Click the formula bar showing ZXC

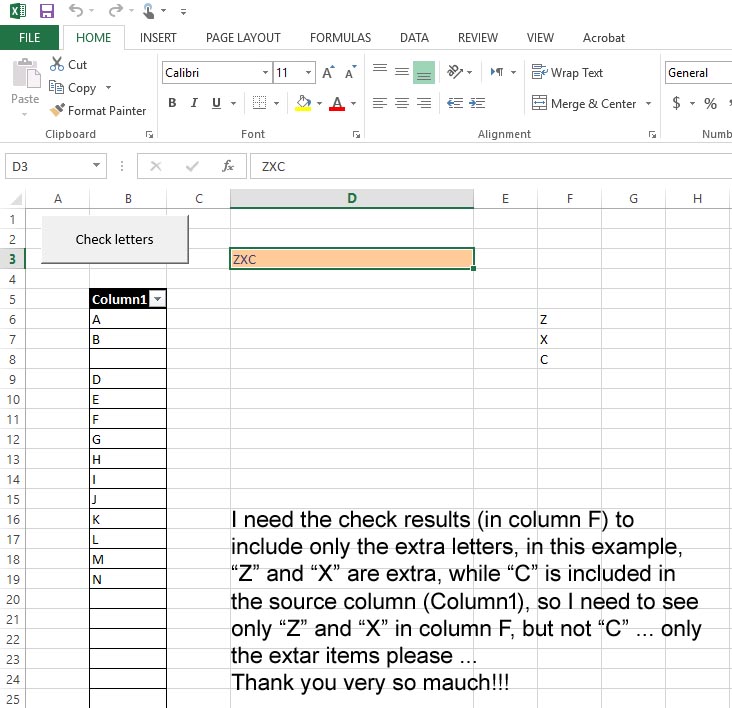click(491, 166)
